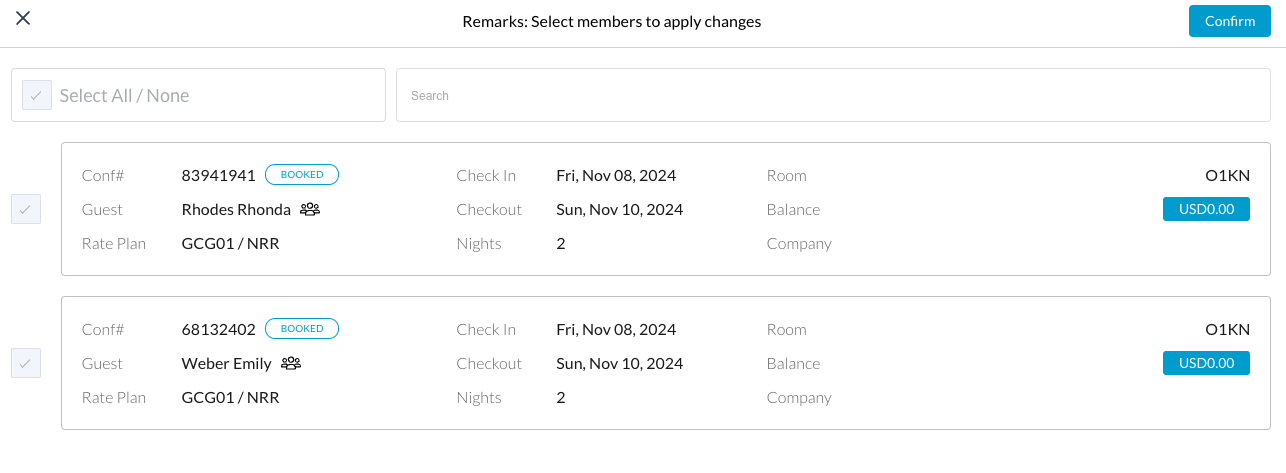1286x473 pixels.
Task: Check the box for Weber Emily reservation
Action: pos(26,363)
